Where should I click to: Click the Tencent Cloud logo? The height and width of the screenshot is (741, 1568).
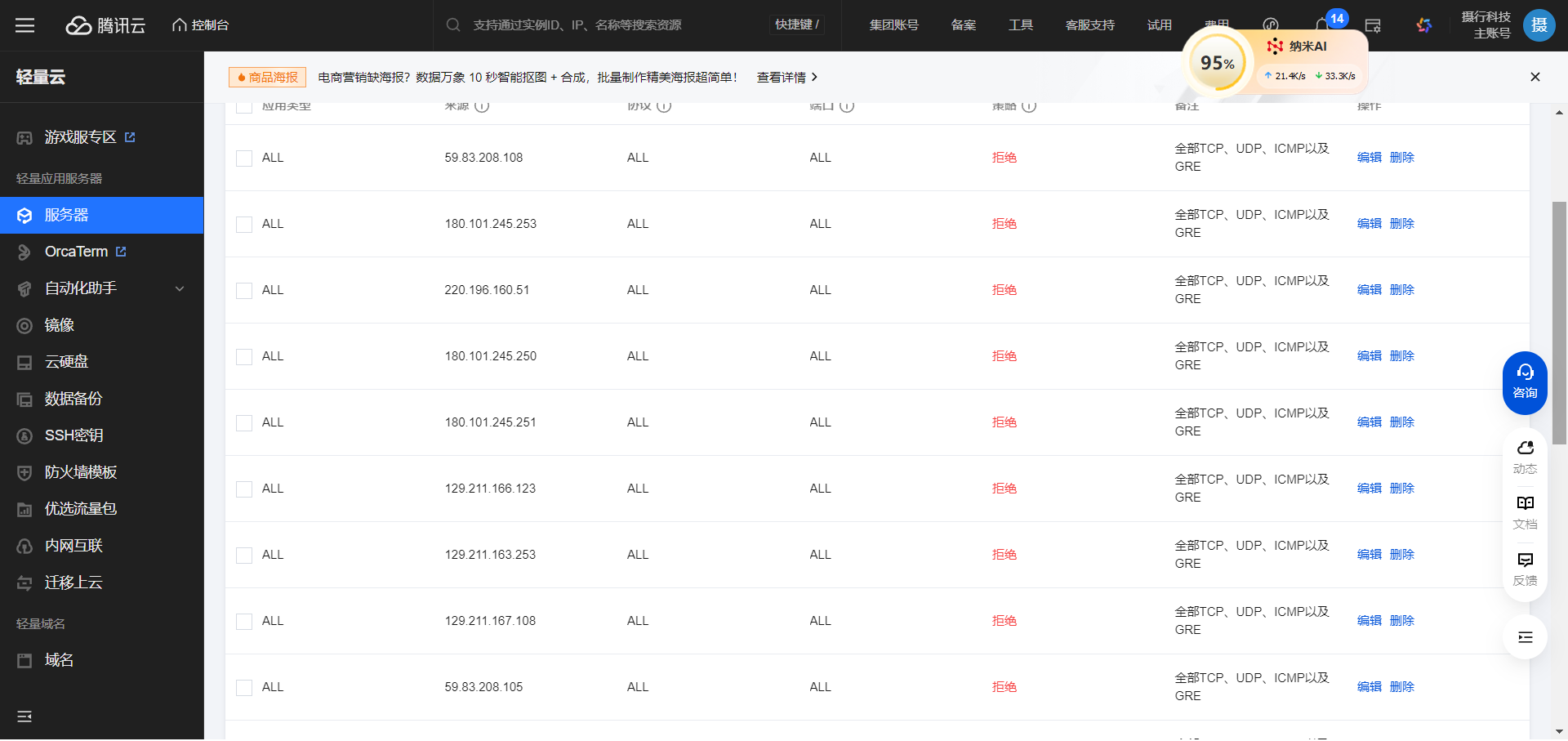pos(105,25)
